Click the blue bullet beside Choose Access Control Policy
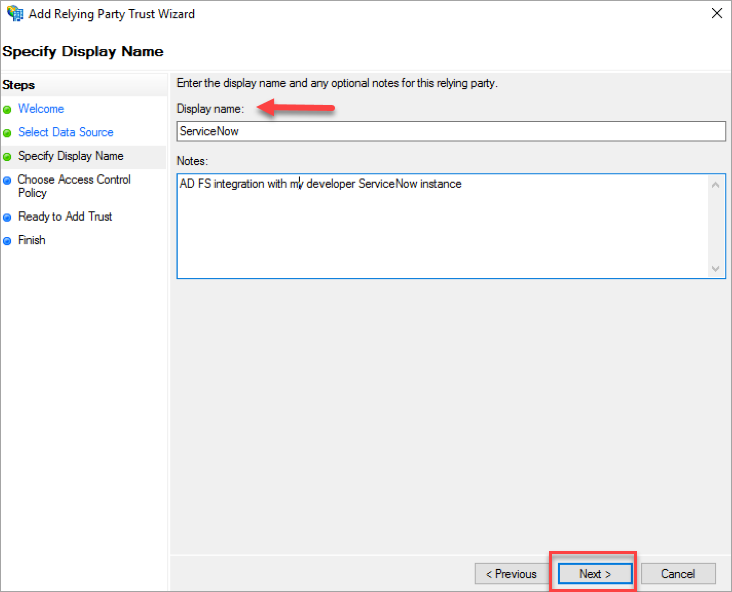Viewport: 732px width, 592px height. tap(8, 181)
